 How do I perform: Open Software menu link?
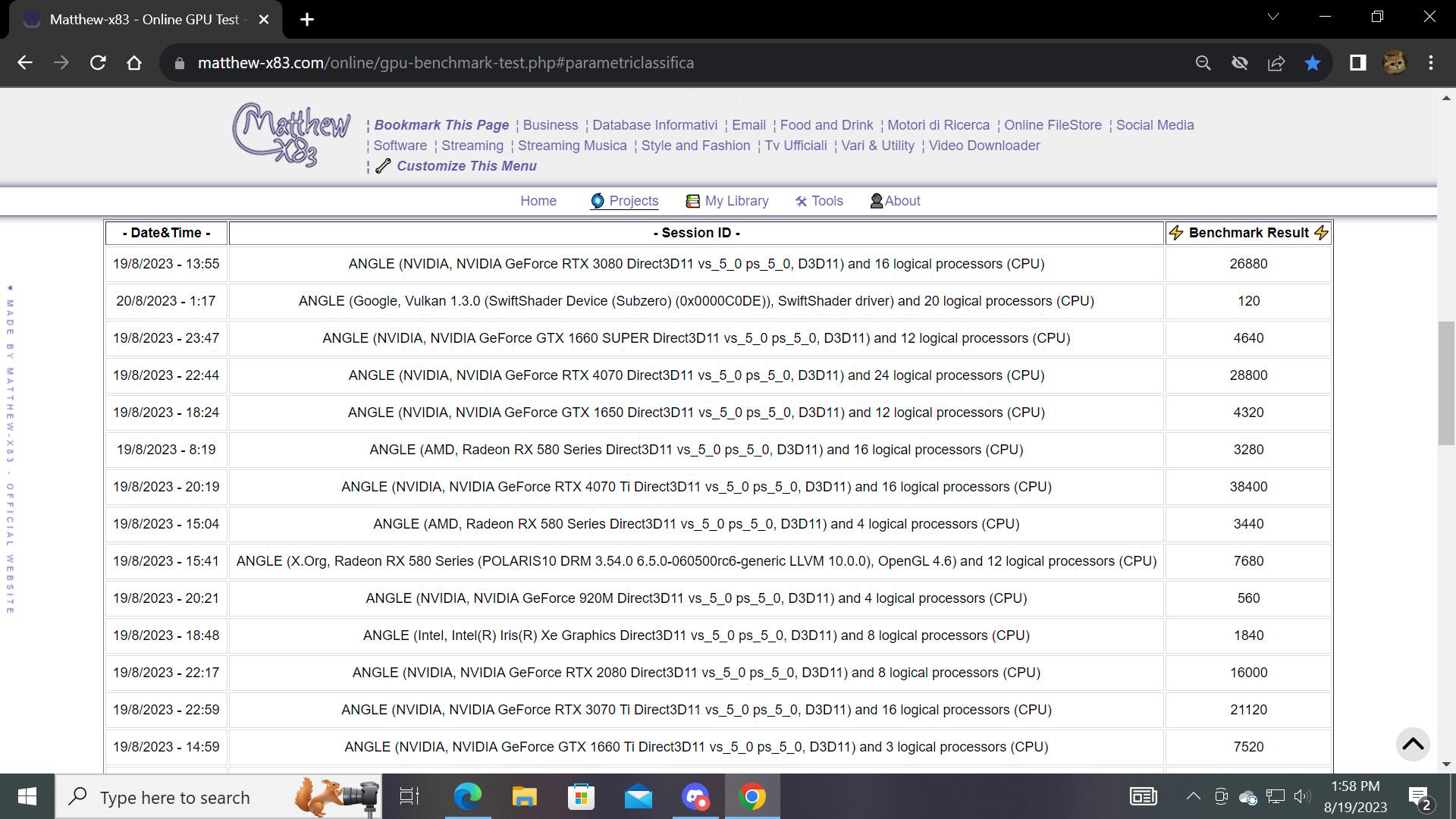[x=400, y=146]
